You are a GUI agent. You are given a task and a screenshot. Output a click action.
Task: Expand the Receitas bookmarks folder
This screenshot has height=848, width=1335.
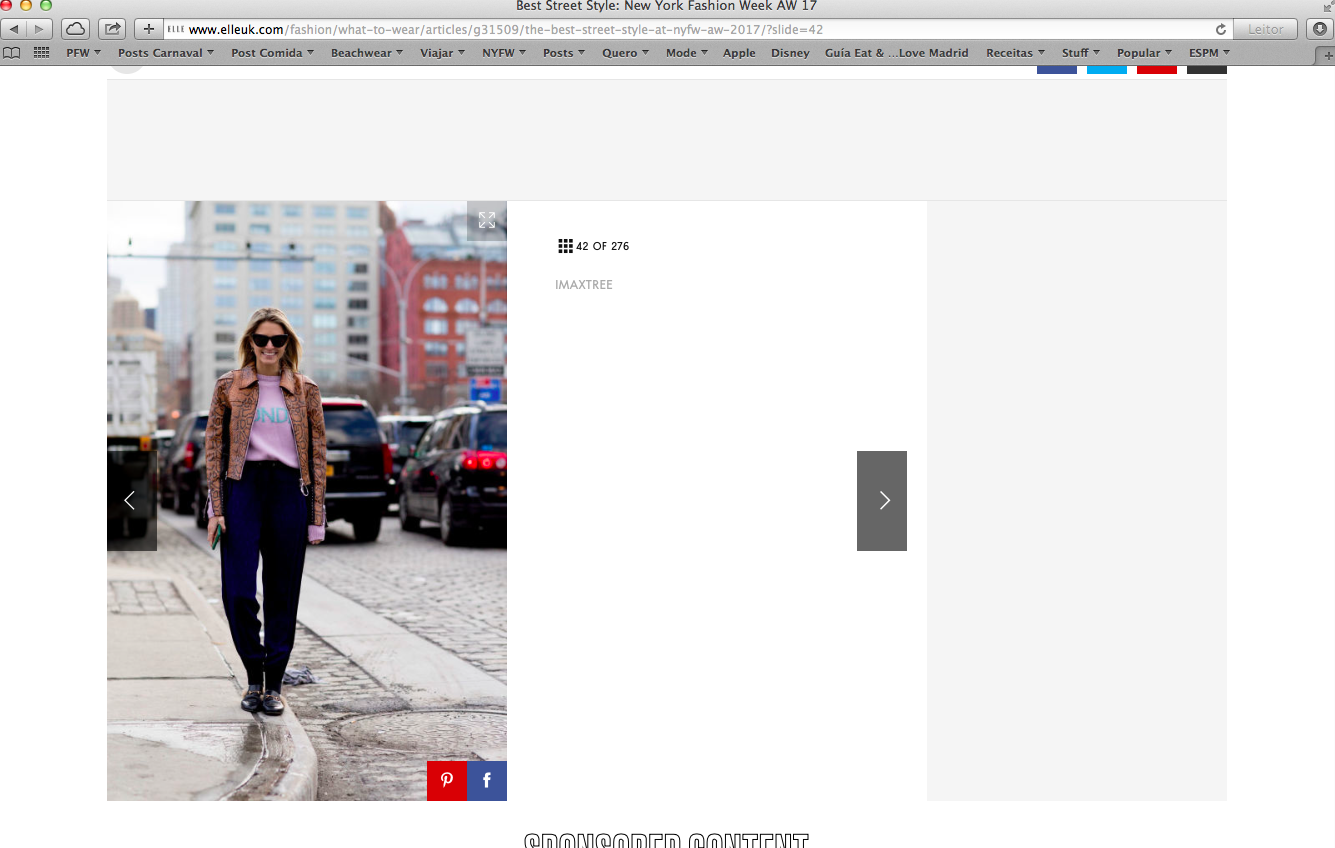click(x=1015, y=53)
